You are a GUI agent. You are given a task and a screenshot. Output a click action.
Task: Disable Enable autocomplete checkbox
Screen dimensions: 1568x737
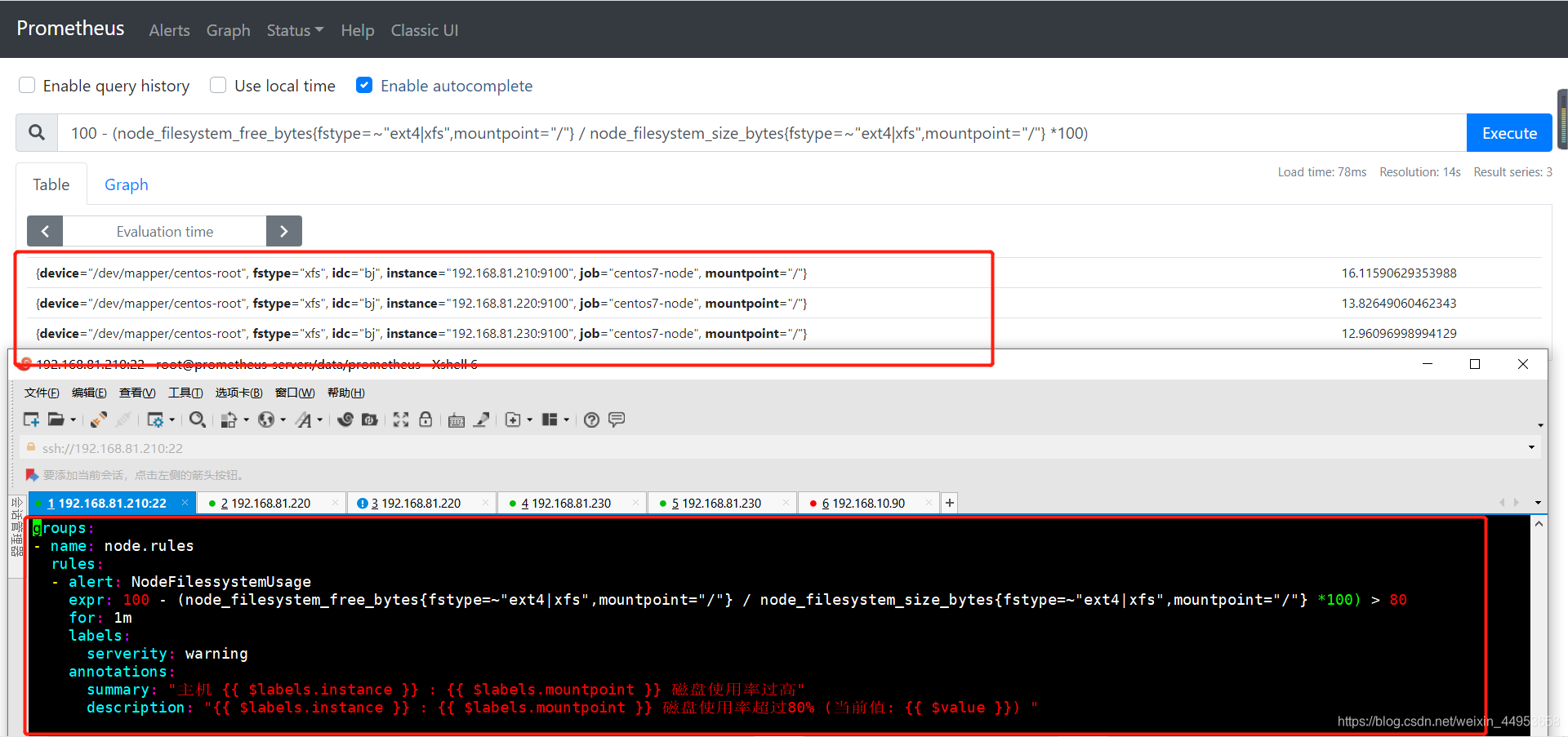364,85
